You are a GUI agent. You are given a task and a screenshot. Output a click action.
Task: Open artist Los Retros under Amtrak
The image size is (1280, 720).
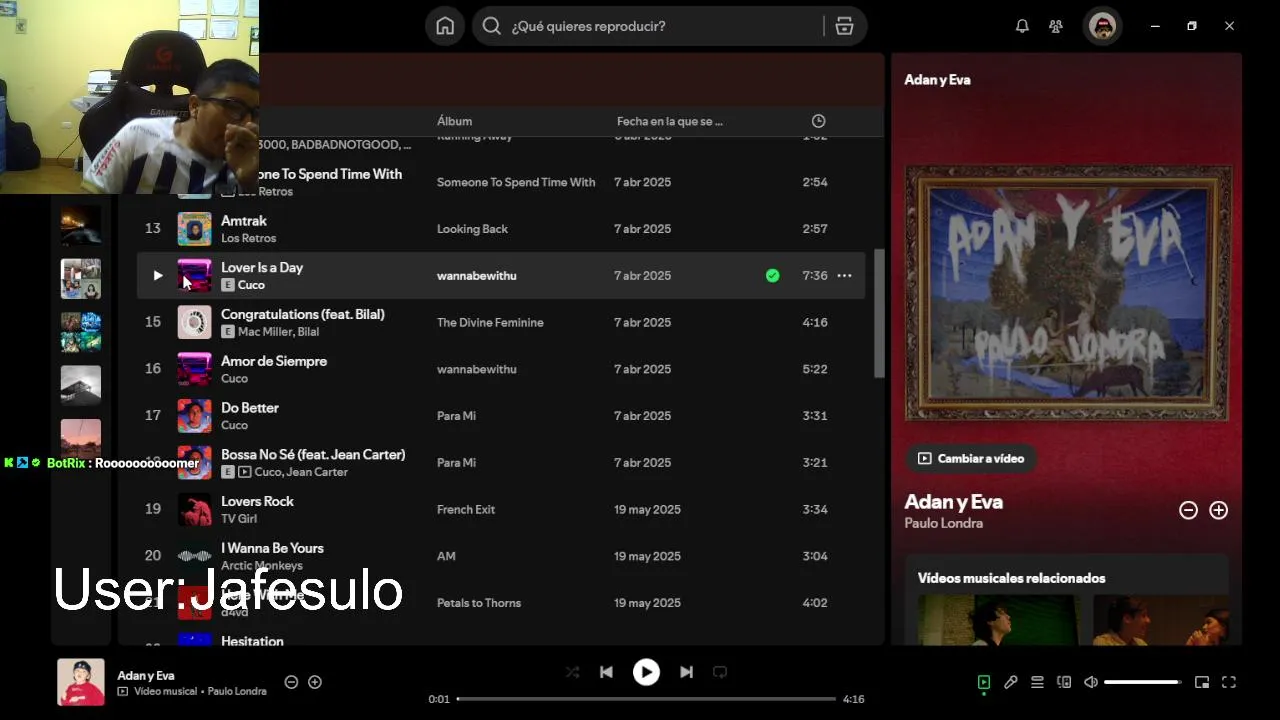(x=248, y=238)
